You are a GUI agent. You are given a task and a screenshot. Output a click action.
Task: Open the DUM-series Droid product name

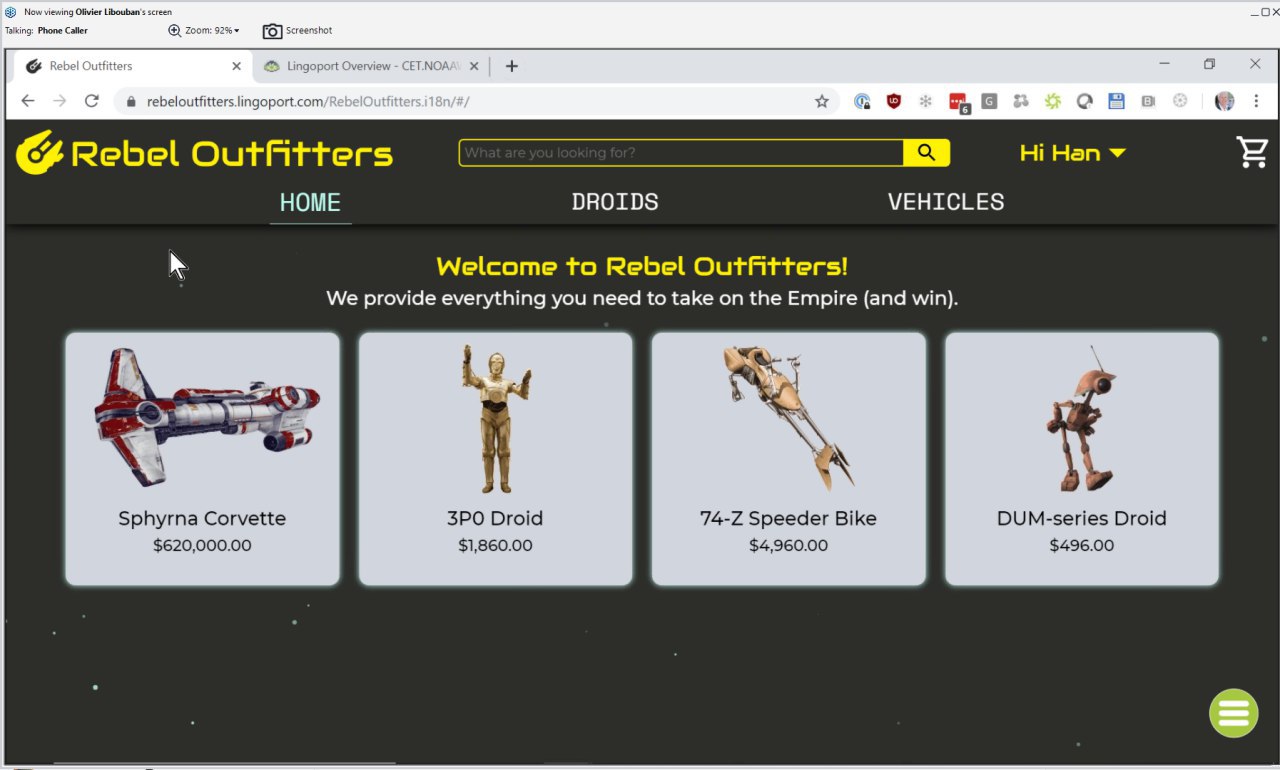pyautogui.click(x=1081, y=518)
